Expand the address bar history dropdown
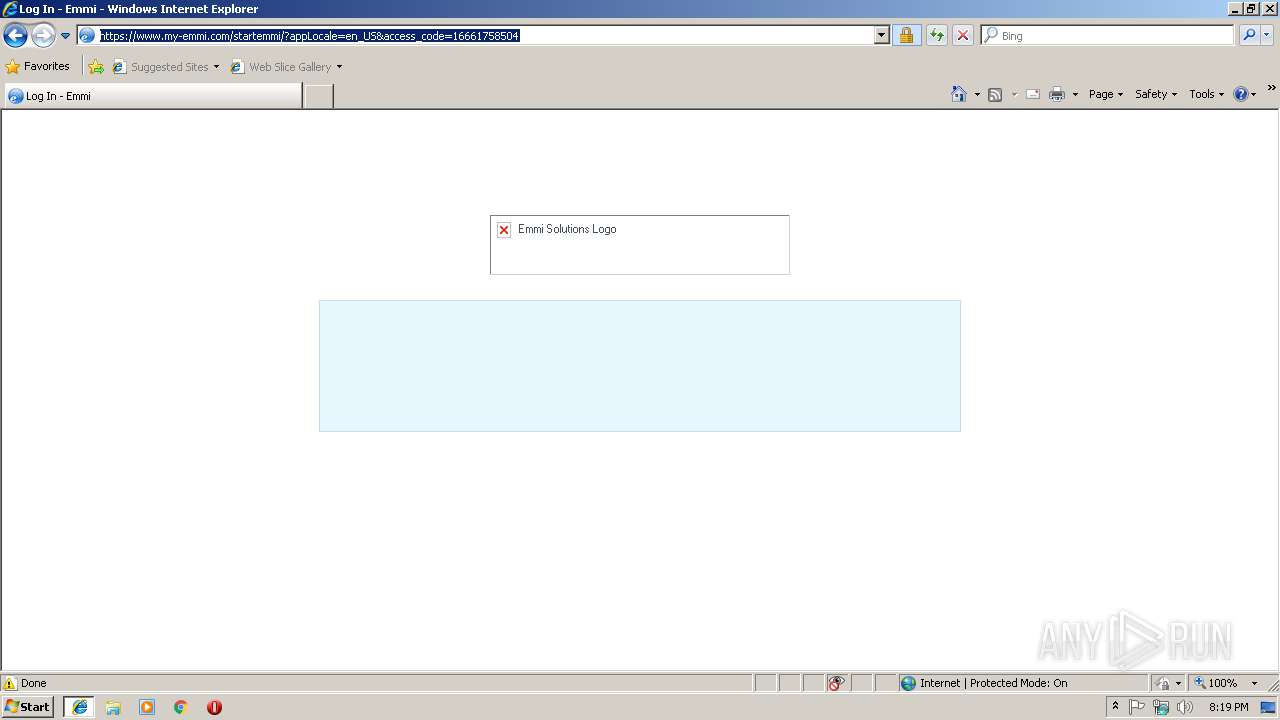Viewport: 1280px width, 720px height. click(881, 36)
